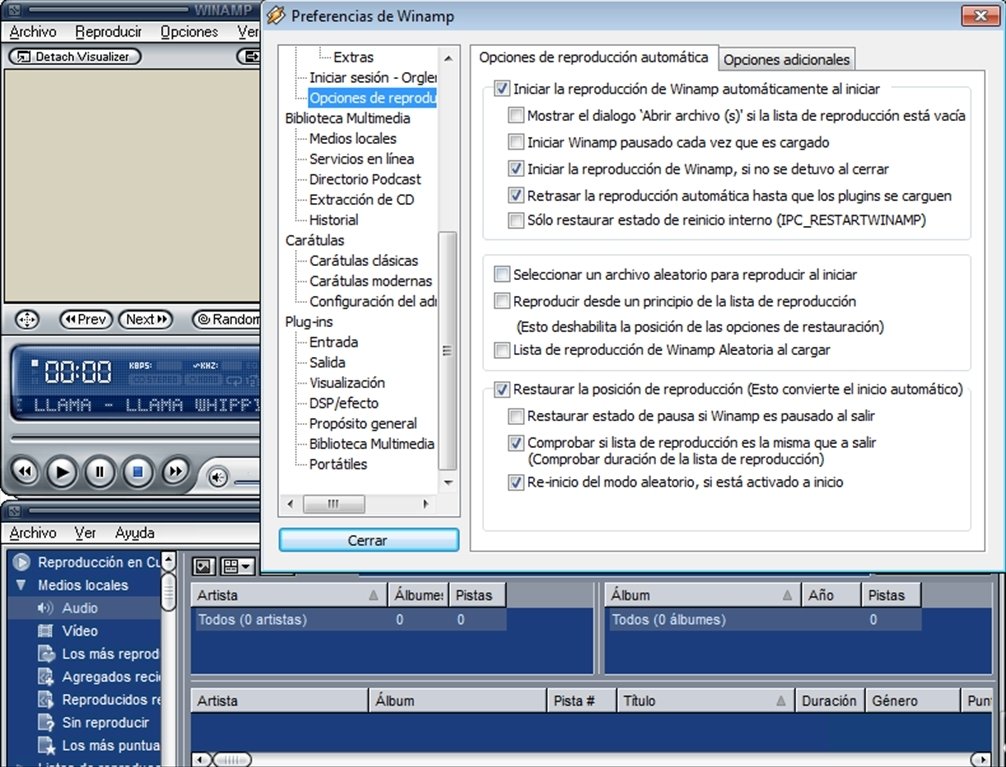
Task: Click the album art view icon in library
Action: tap(204, 566)
